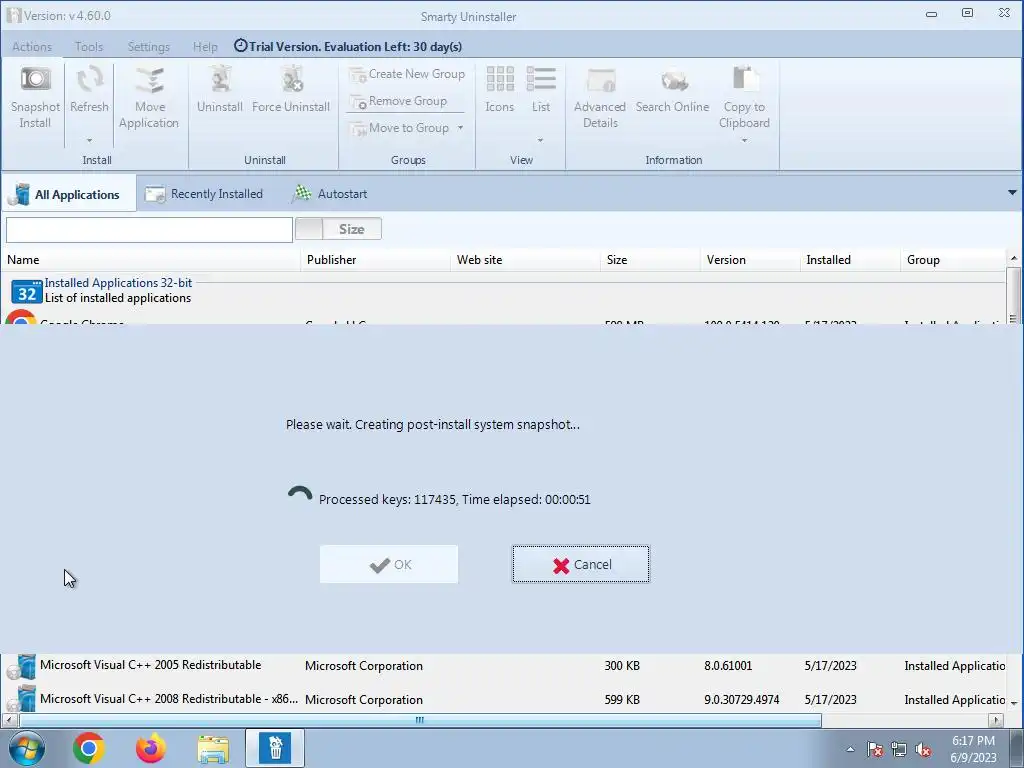The image size is (1024, 768).
Task: Open the Tools menu
Action: coord(89,47)
